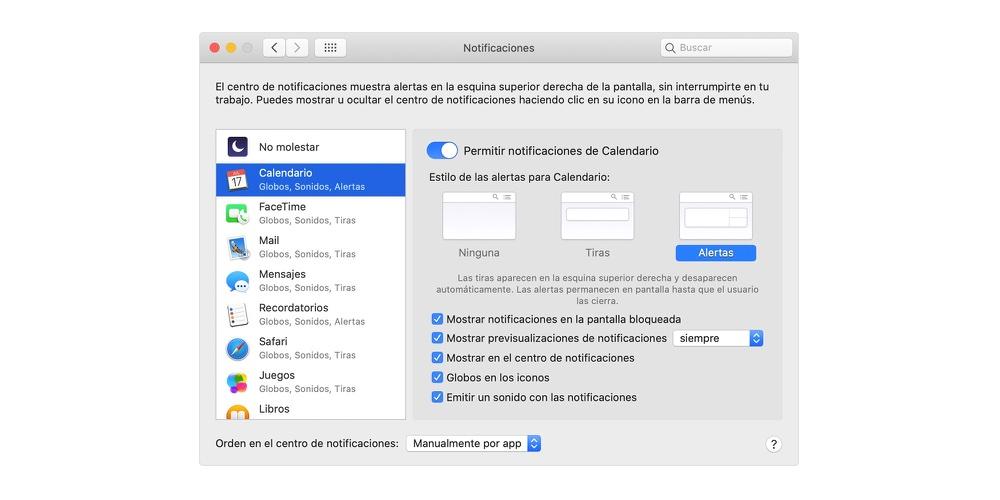Click the Safari compass icon

237,349
